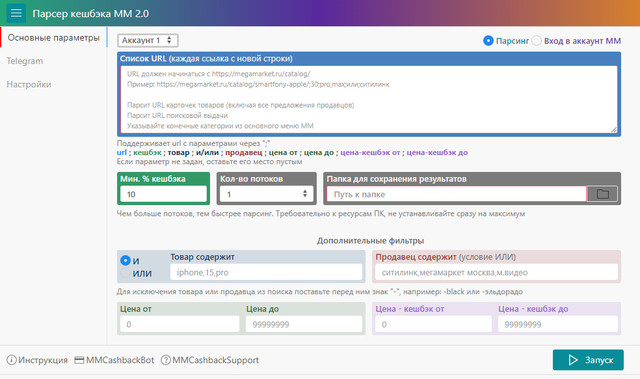The height and width of the screenshot is (379, 640).
Task: Click the play icon on Запуск
Action: pyautogui.click(x=573, y=360)
